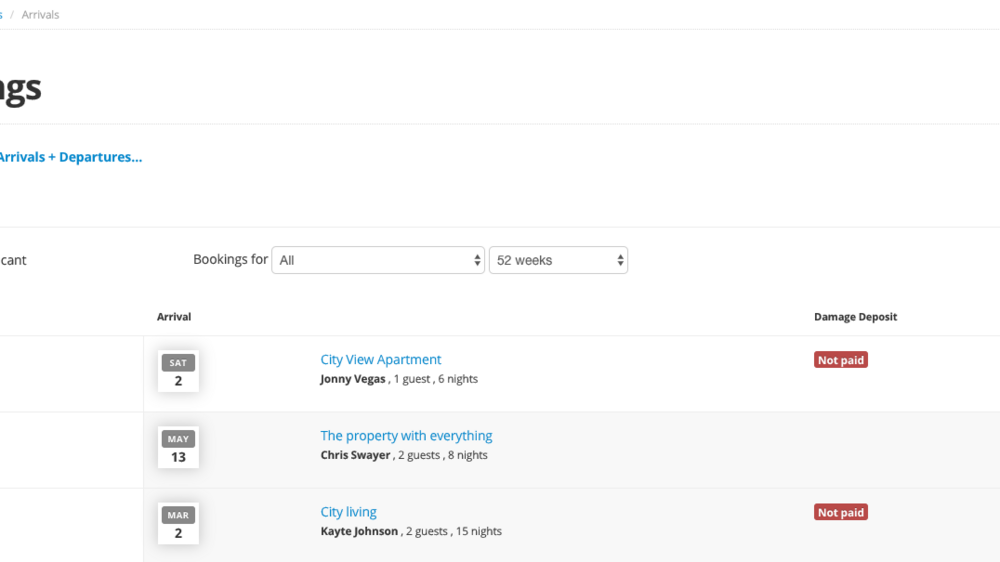Click the Damage Deposit column header
The image size is (1000, 562).
pos(855,317)
